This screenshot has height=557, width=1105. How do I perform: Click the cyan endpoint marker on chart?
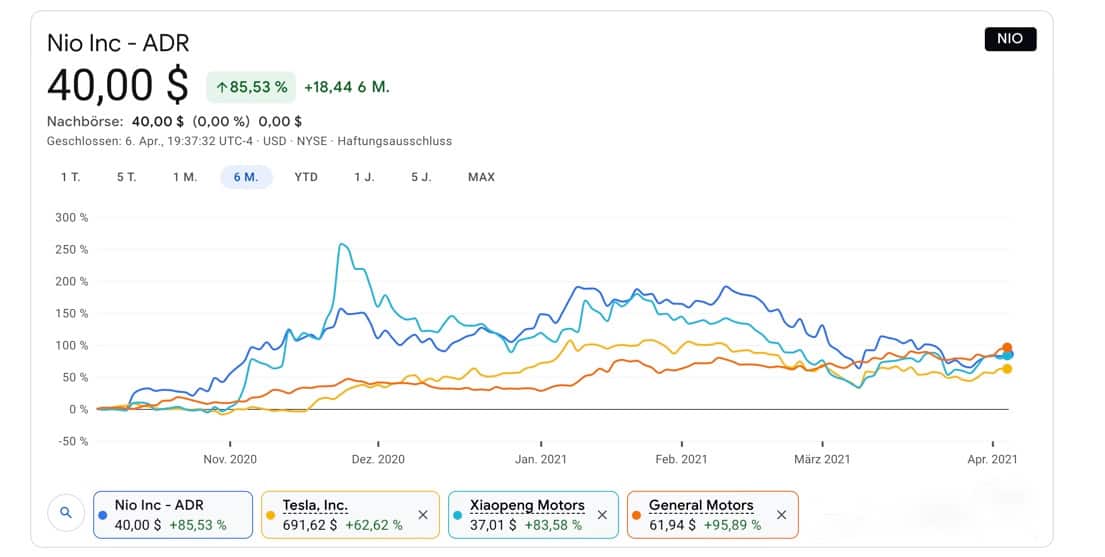1008,355
